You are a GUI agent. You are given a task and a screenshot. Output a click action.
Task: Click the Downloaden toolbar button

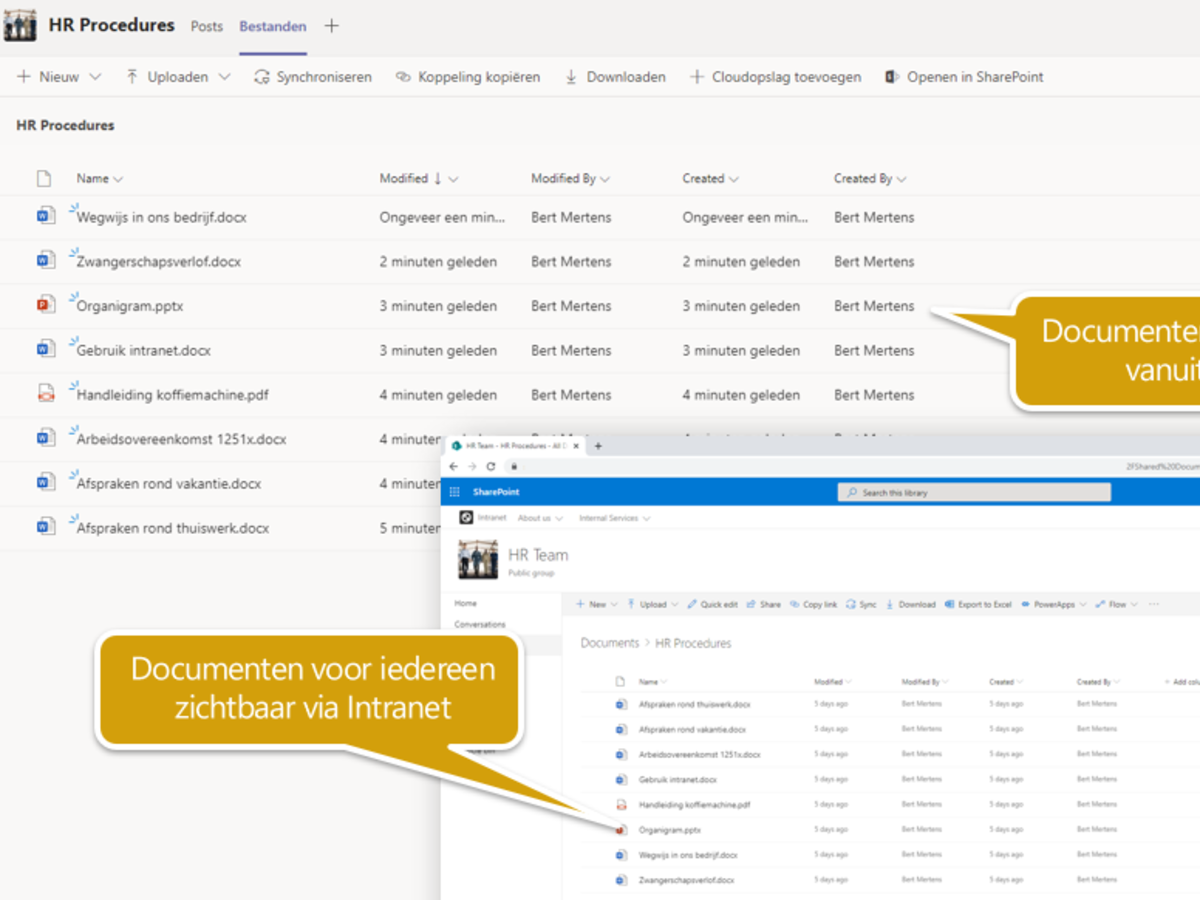pyautogui.click(x=615, y=77)
